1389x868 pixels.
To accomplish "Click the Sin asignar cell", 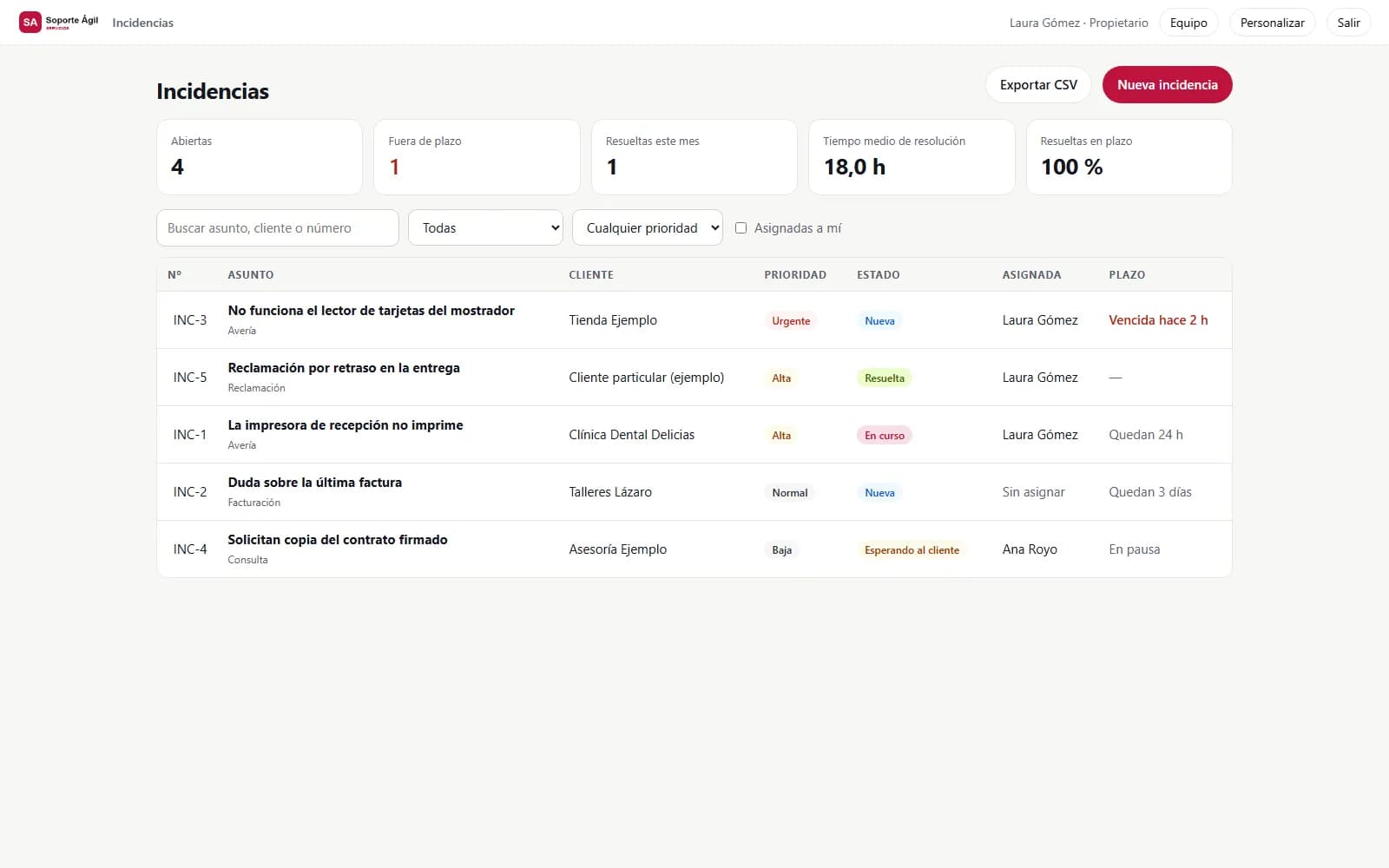I will pos(1033,492).
